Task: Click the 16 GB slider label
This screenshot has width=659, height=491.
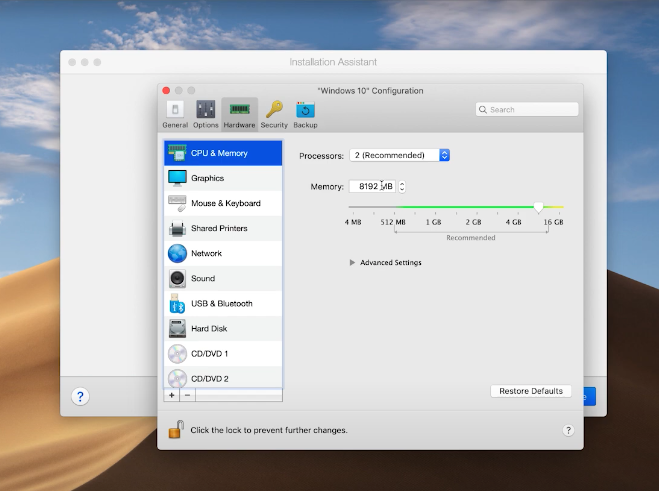Action: tap(553, 222)
